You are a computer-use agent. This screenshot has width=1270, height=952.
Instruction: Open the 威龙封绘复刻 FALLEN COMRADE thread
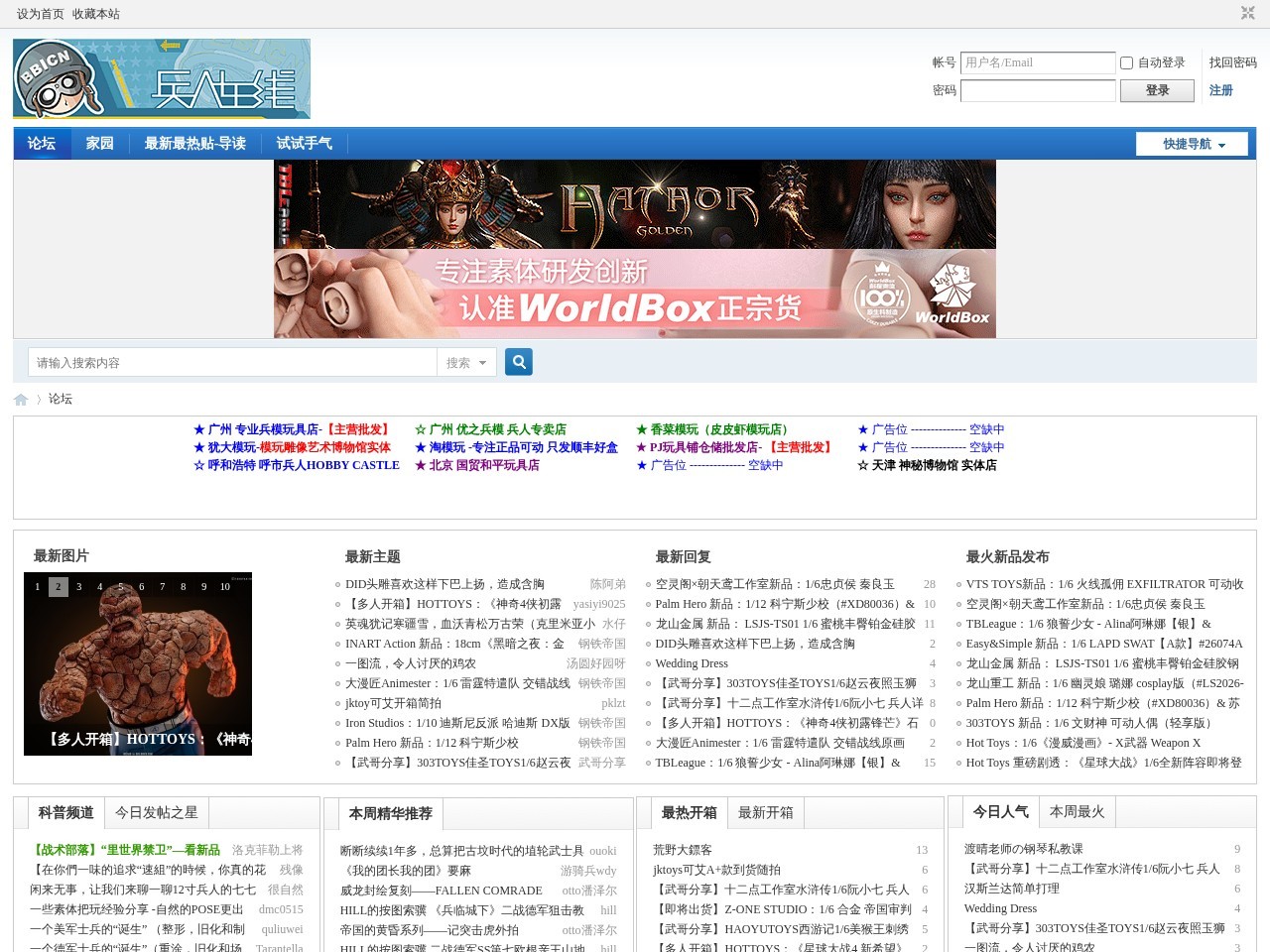pyautogui.click(x=442, y=891)
